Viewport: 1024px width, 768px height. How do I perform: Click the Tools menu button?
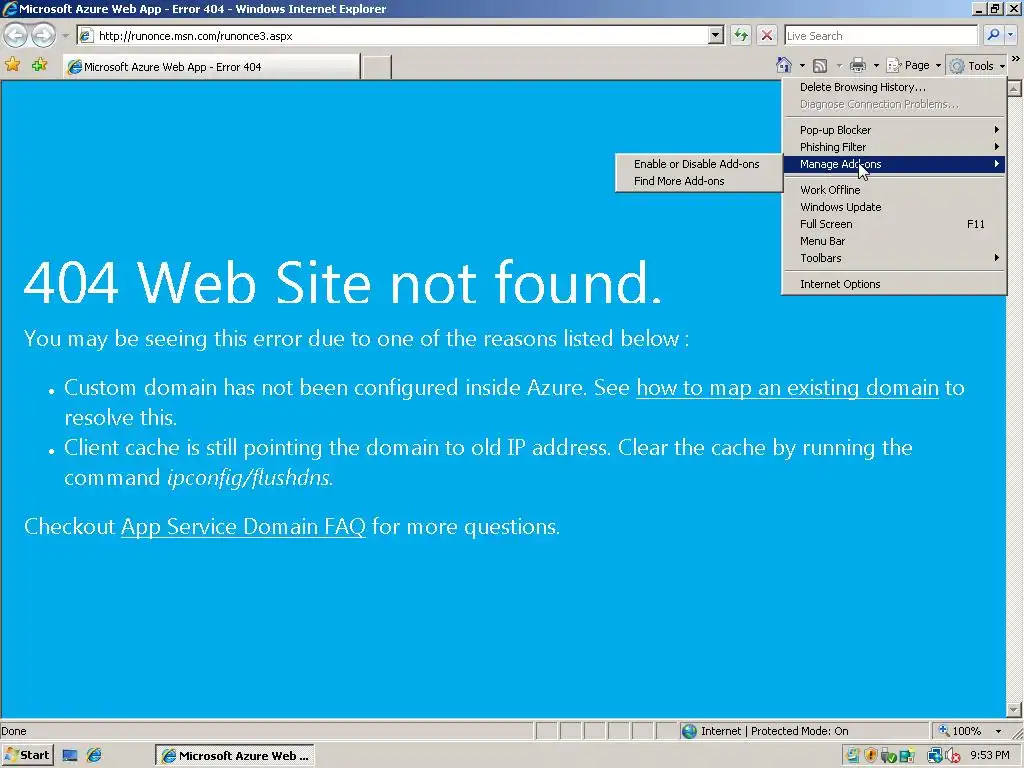(x=977, y=65)
